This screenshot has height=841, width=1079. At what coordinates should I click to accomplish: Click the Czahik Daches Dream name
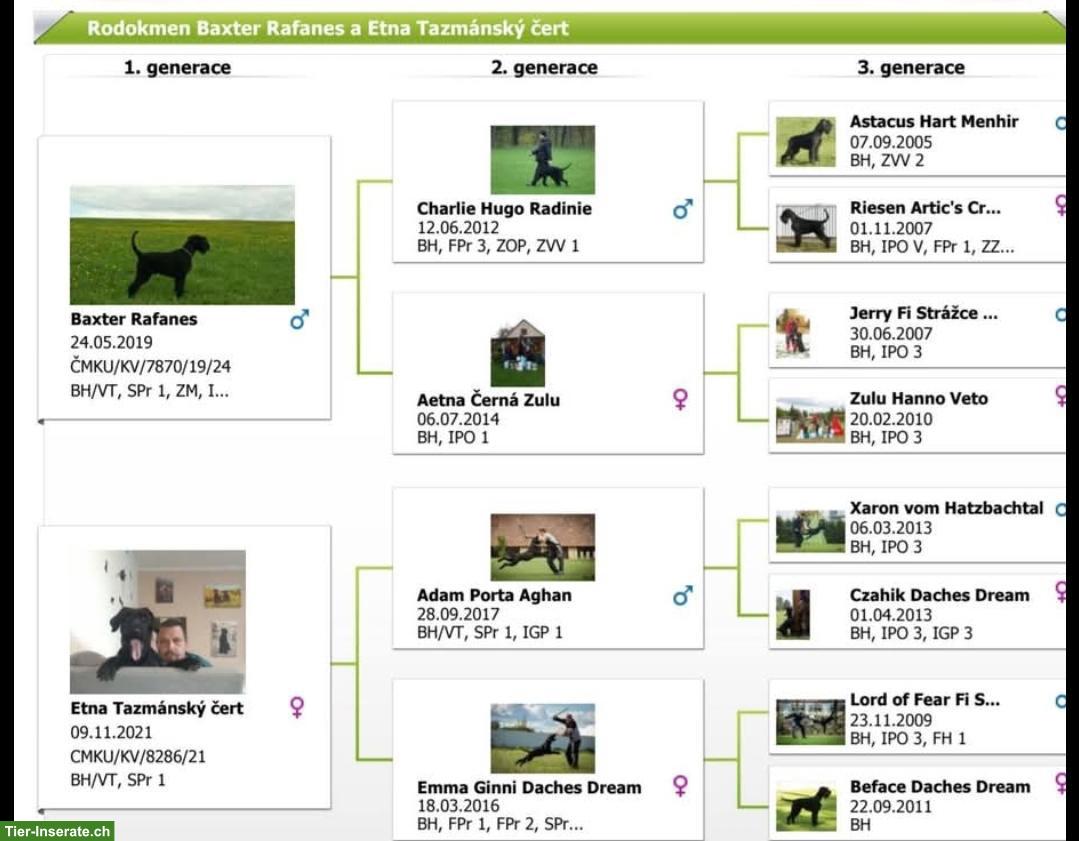(939, 595)
